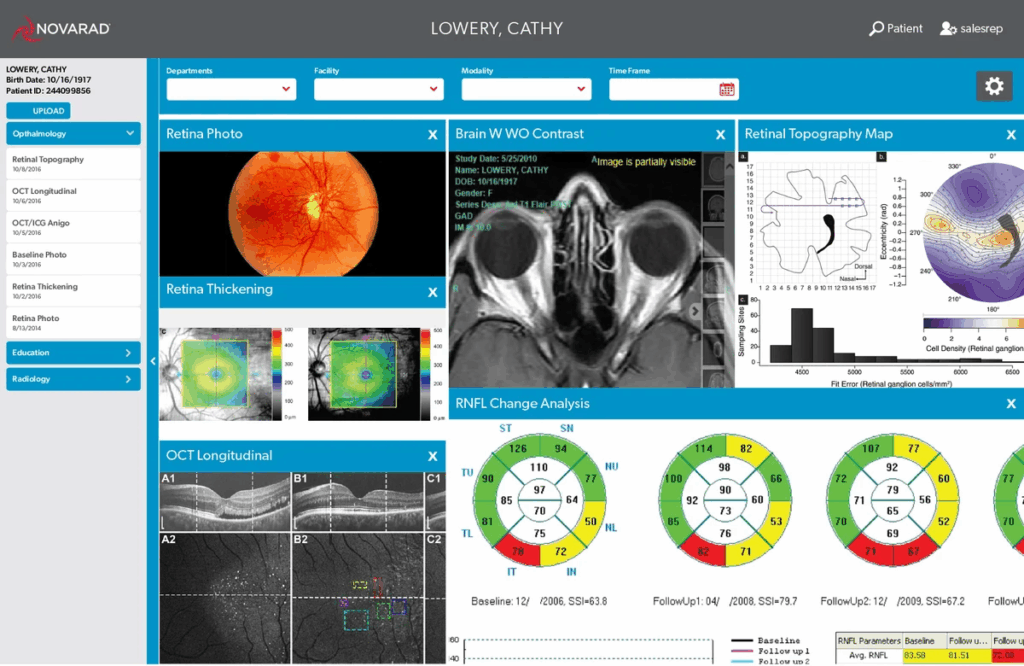The height and width of the screenshot is (666, 1024).
Task: Close the OCT Longitudinal panel
Action: pyautogui.click(x=432, y=456)
